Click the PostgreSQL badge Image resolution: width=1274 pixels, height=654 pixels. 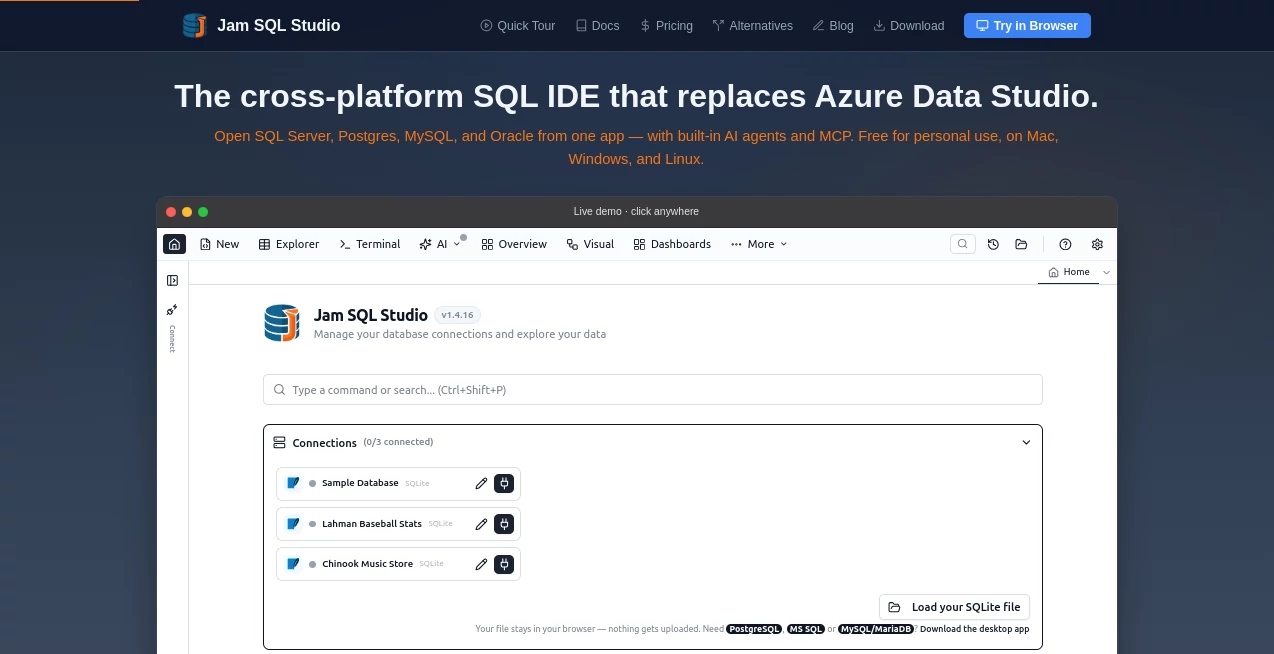click(754, 629)
